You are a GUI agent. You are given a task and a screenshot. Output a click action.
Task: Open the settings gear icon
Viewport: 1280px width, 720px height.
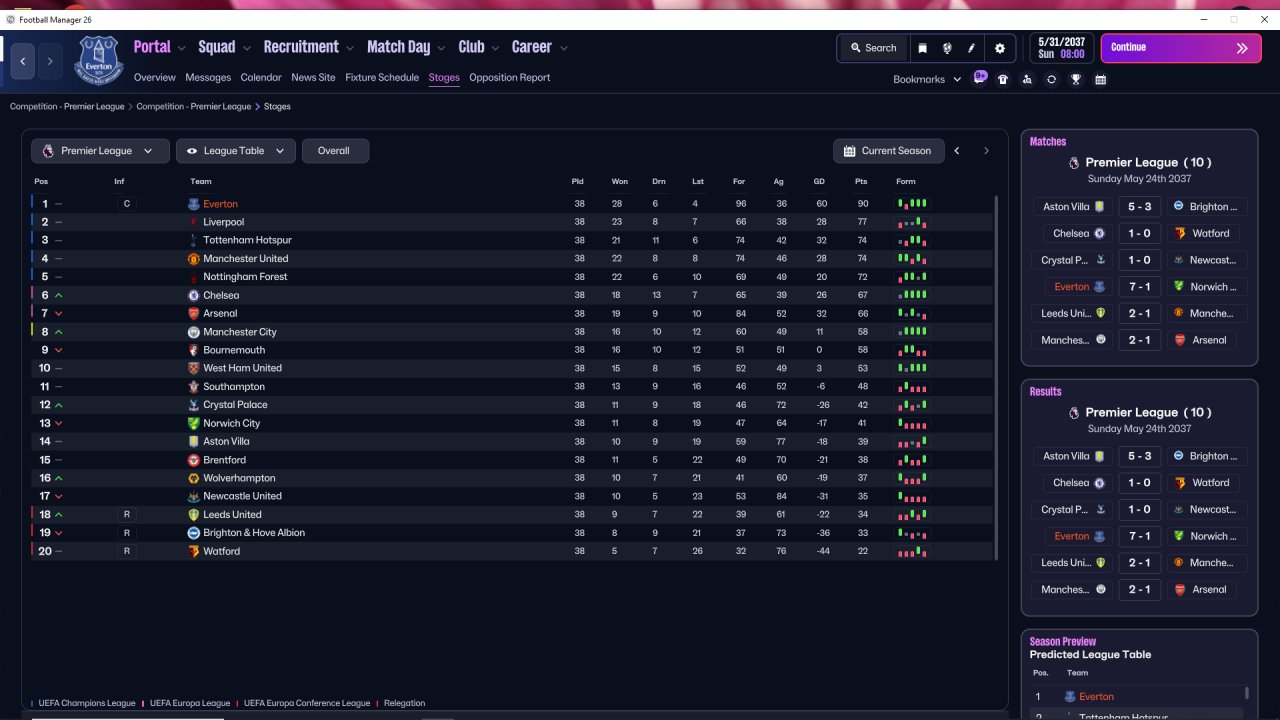tap(1000, 48)
